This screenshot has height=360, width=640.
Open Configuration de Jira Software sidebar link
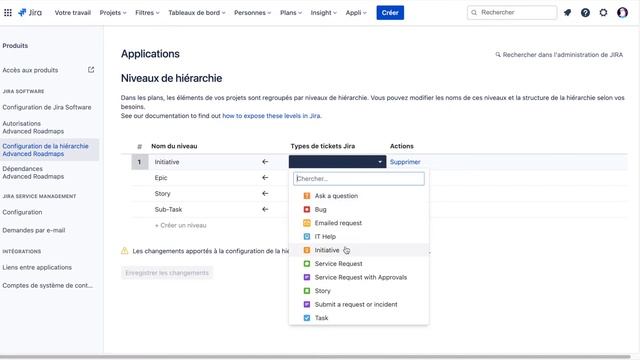pos(47,107)
